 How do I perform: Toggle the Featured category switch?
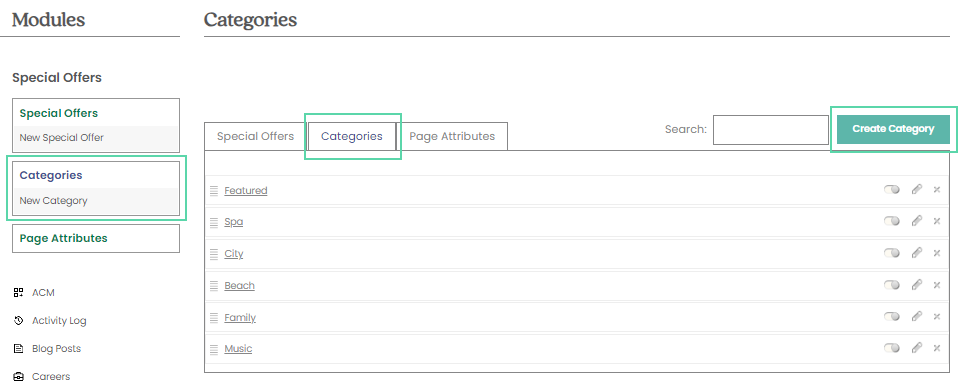891,189
